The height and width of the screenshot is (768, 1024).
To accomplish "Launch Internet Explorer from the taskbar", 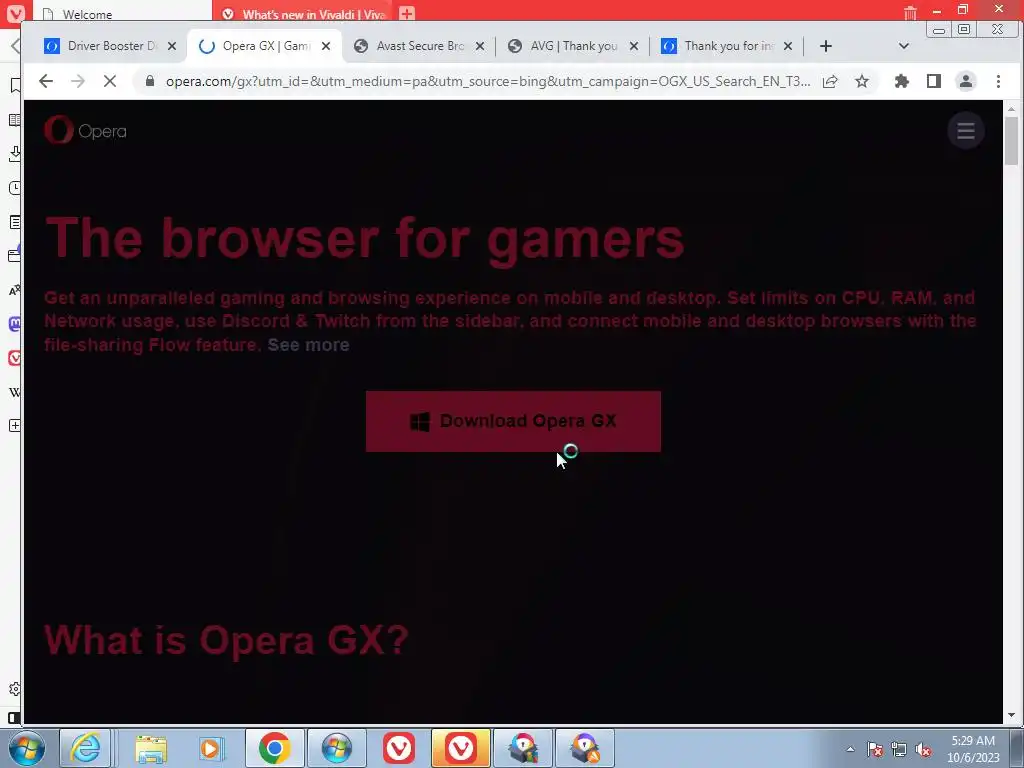I will pyautogui.click(x=86, y=748).
